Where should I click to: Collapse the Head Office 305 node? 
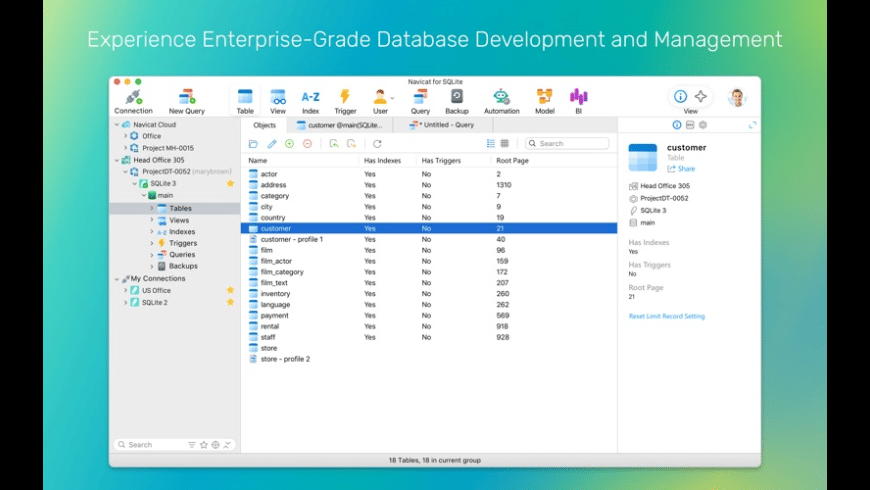pyautogui.click(x=117, y=160)
